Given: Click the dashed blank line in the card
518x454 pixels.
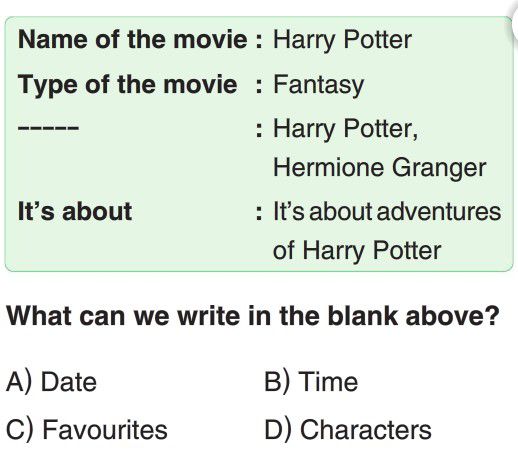Looking at the screenshot, I should (48, 128).
